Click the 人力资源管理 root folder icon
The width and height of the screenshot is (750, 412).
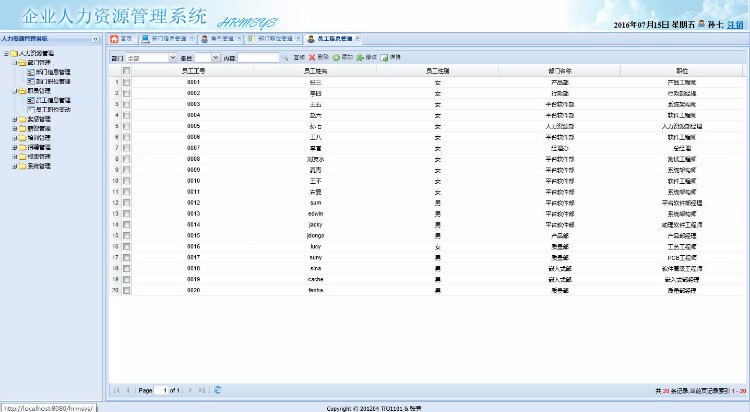[x=14, y=53]
